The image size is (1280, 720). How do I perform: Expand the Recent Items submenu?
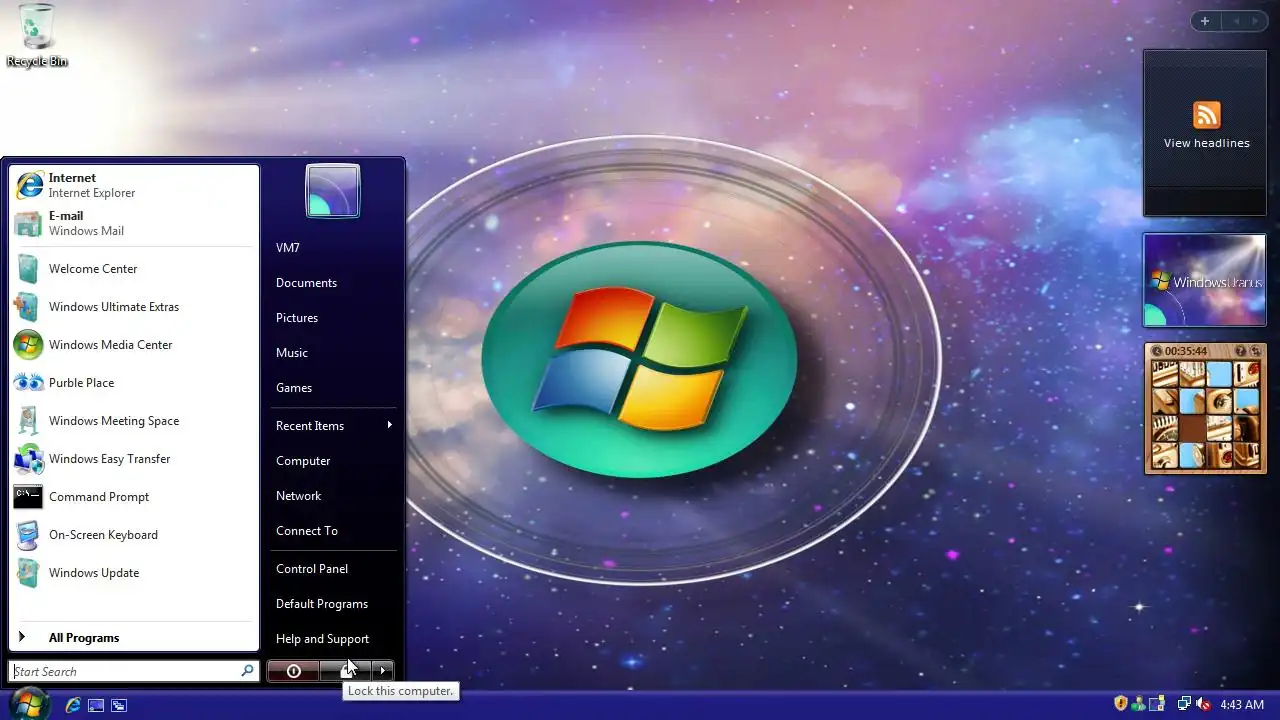pos(333,426)
